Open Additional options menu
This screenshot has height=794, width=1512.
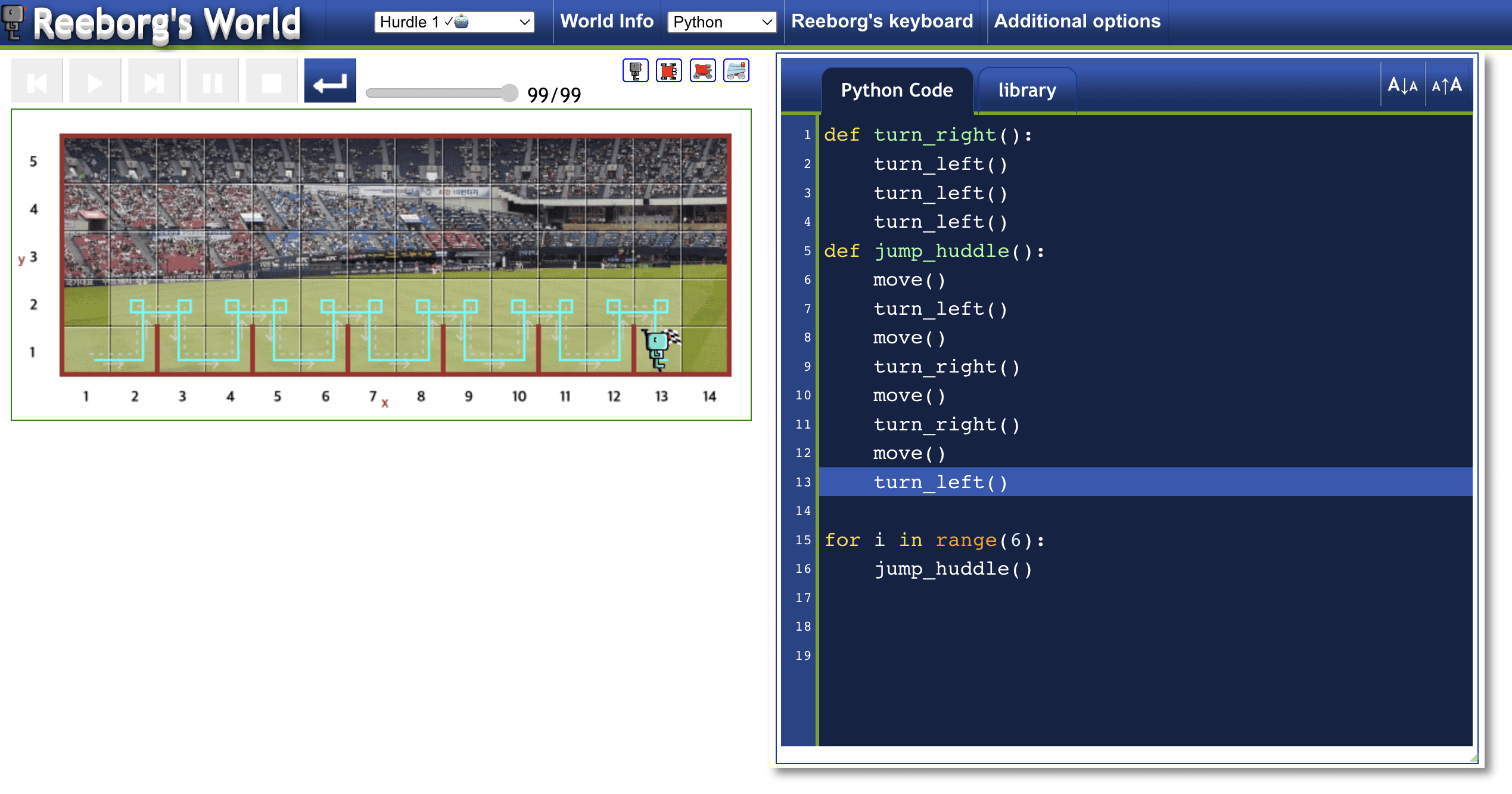1077,21
